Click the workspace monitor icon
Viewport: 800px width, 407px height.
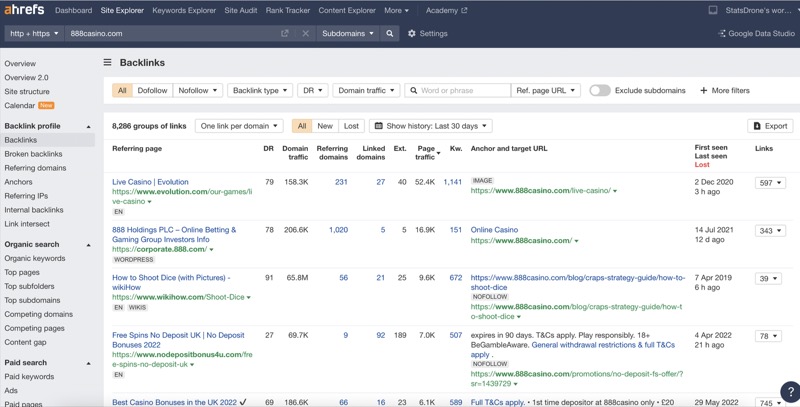point(713,10)
